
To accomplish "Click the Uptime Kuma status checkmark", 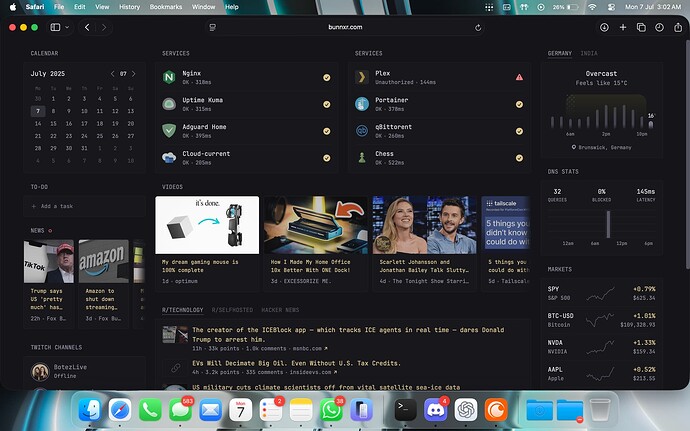I will (x=326, y=104).
